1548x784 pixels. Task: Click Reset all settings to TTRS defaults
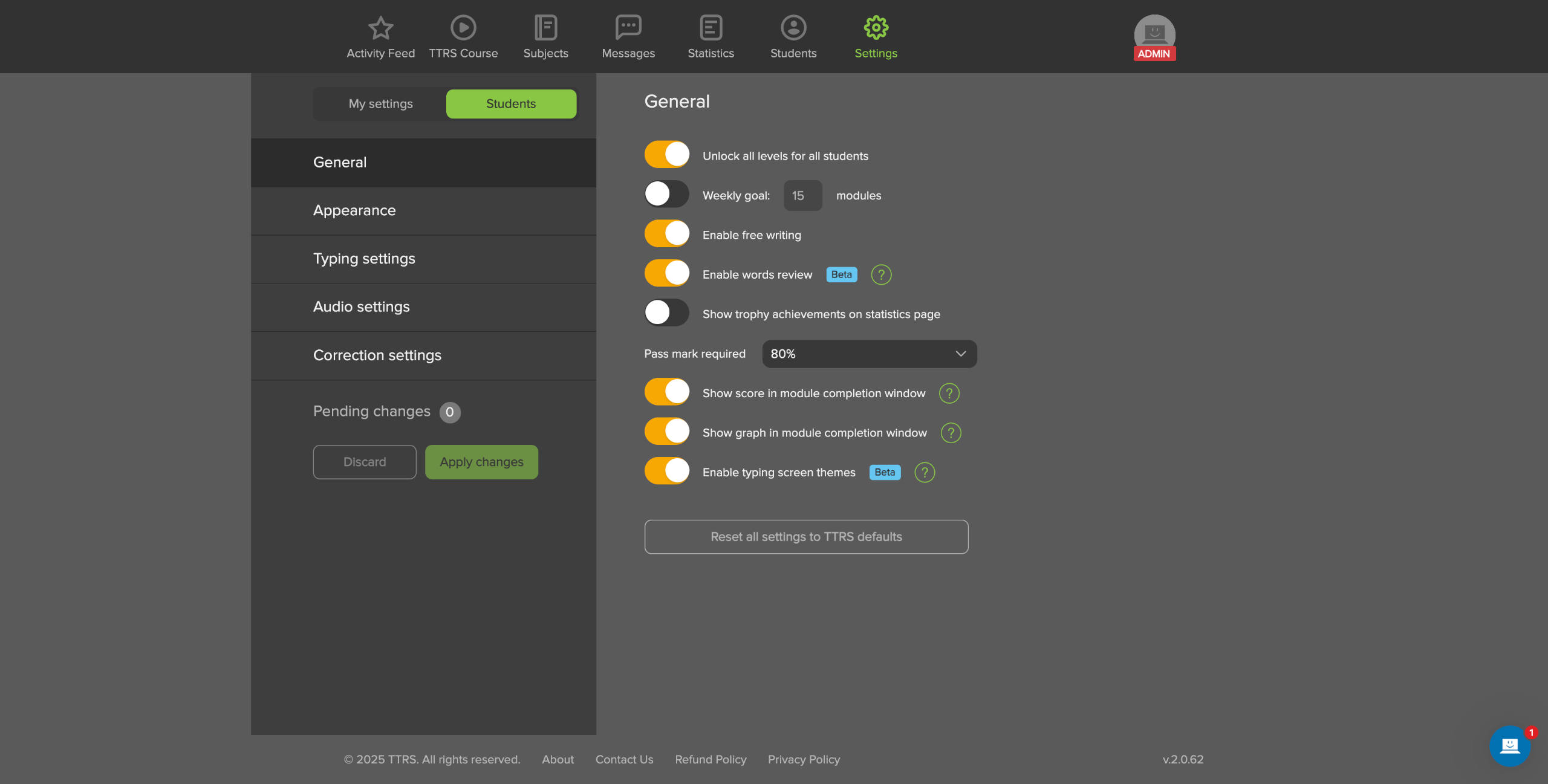[x=806, y=537]
